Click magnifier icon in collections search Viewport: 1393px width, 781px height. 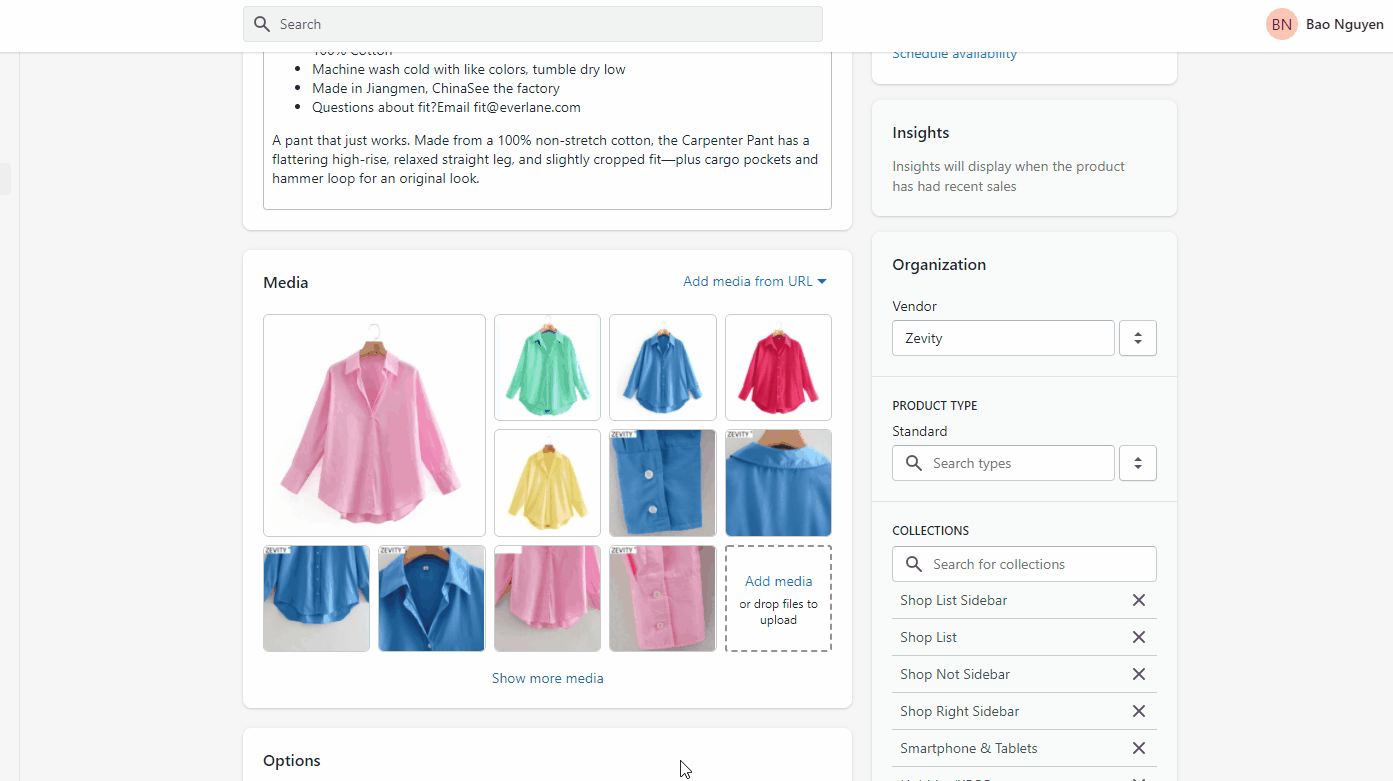913,564
